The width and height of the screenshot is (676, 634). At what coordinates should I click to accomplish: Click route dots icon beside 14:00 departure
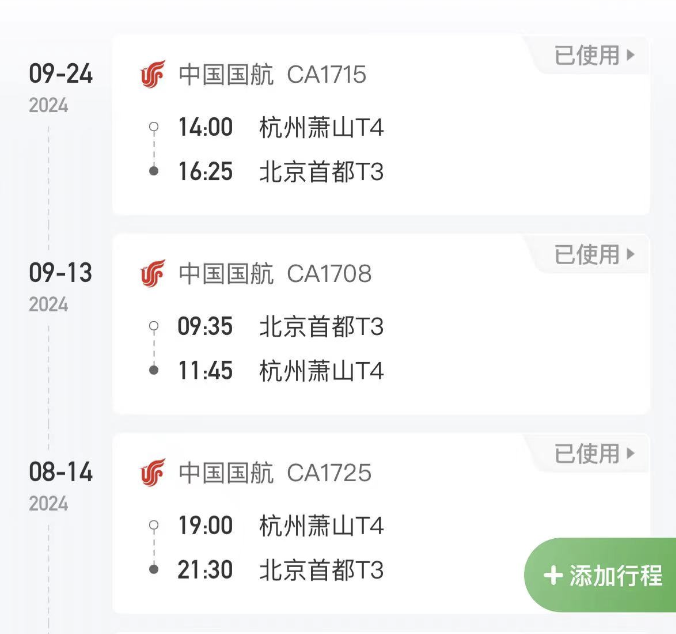click(153, 149)
